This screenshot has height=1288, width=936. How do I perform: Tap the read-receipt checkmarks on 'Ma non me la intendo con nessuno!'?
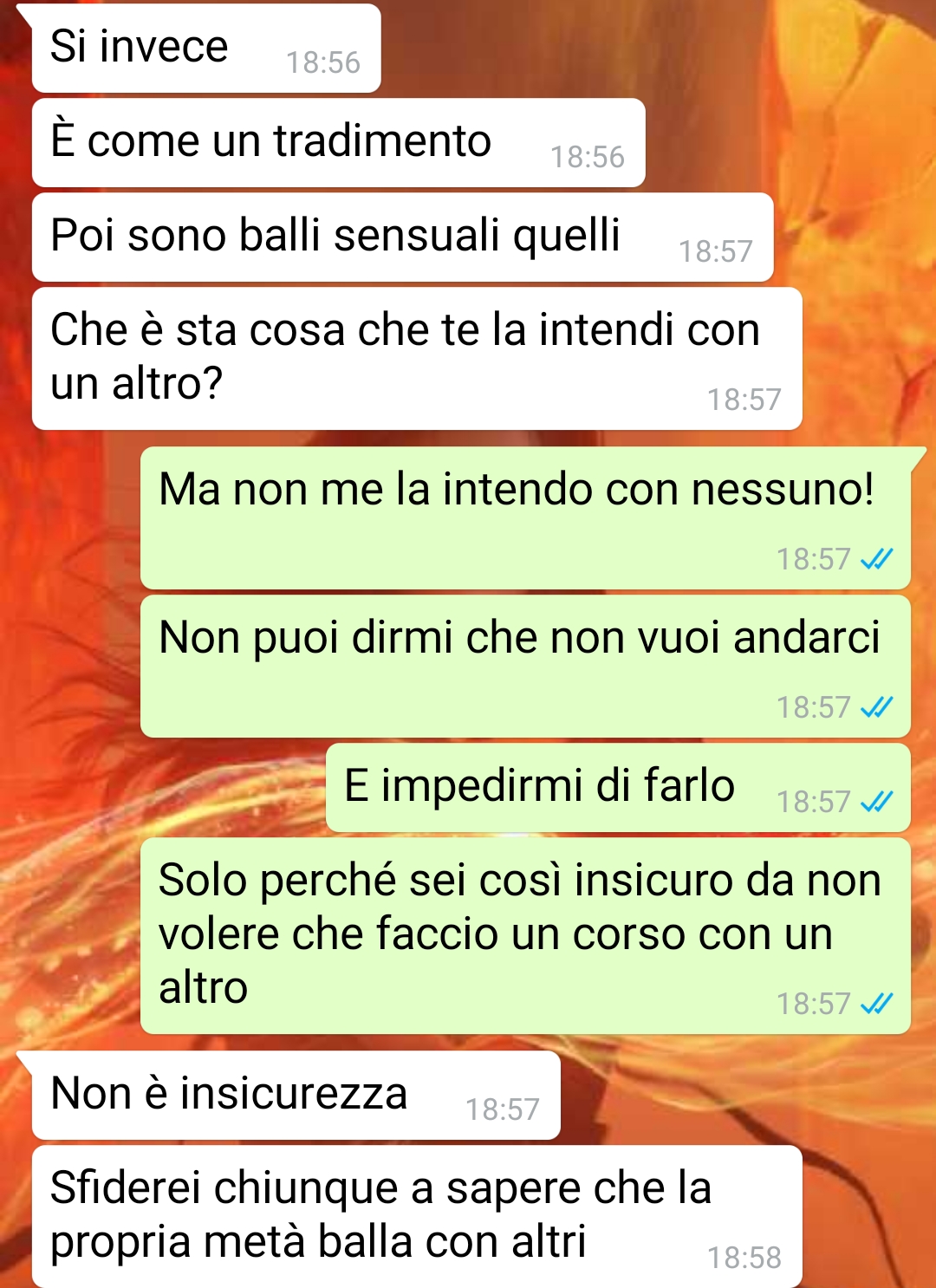click(876, 559)
